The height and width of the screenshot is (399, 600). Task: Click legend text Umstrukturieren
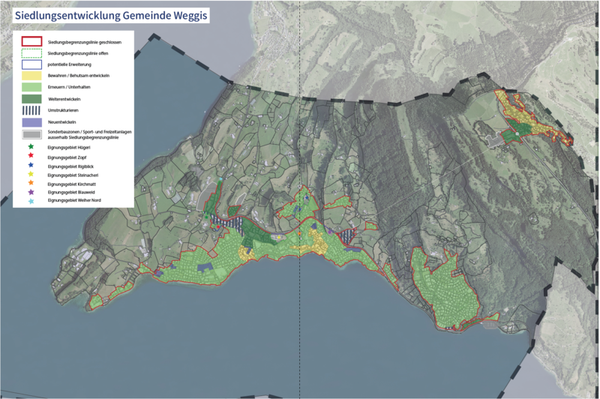[x=63, y=111]
